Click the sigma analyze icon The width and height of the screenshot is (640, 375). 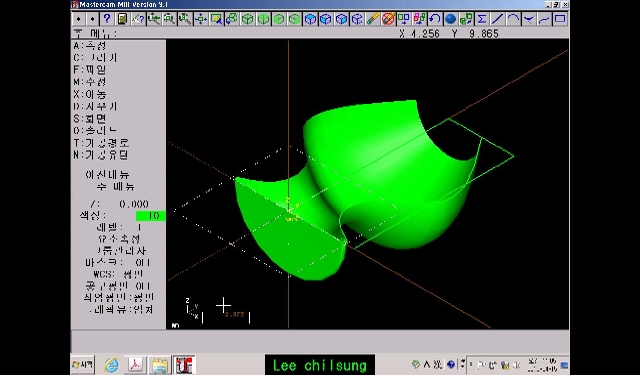tap(482, 19)
